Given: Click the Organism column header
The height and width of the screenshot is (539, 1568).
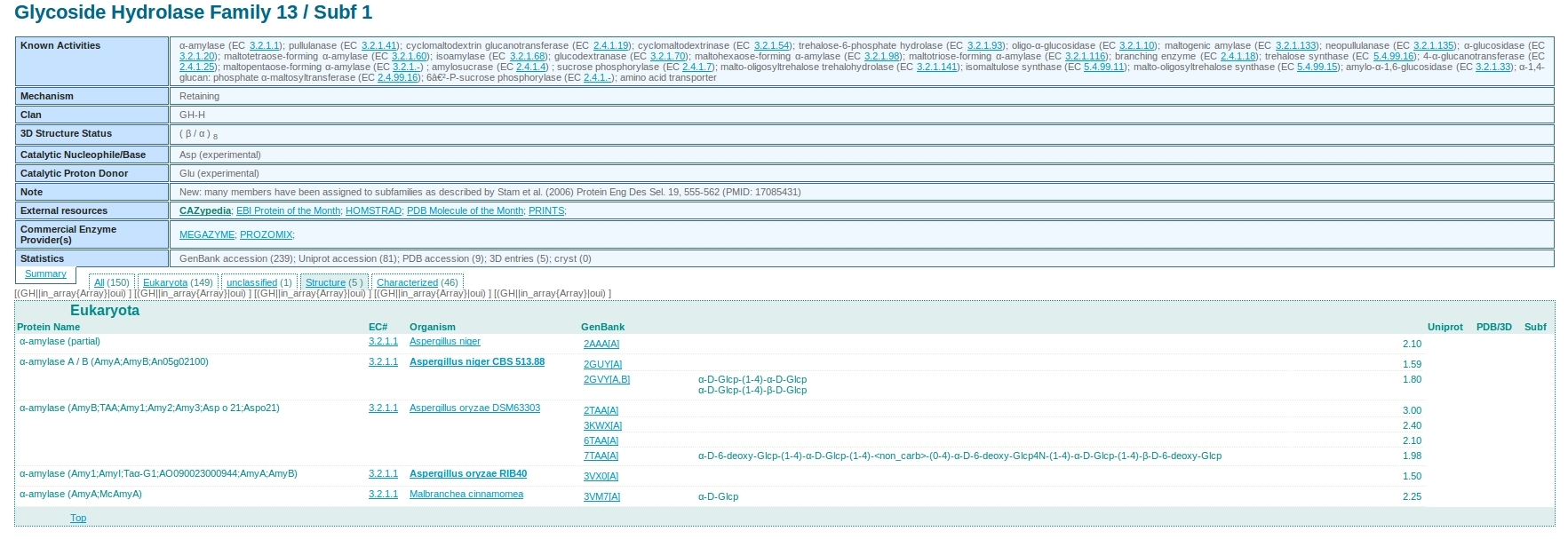Looking at the screenshot, I should pyautogui.click(x=433, y=327).
